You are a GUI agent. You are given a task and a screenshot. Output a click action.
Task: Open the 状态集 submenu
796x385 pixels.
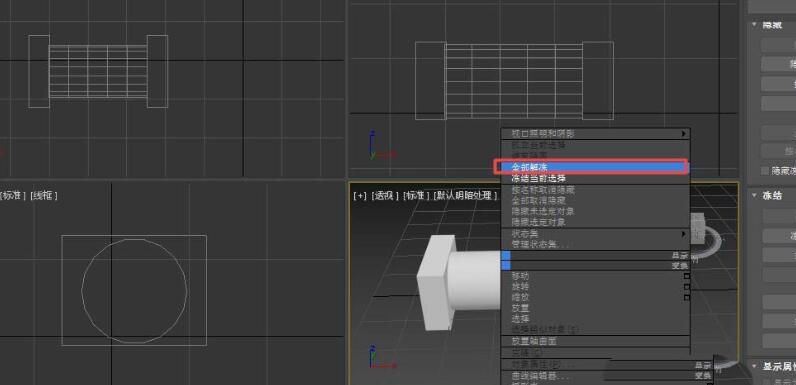click(x=595, y=234)
